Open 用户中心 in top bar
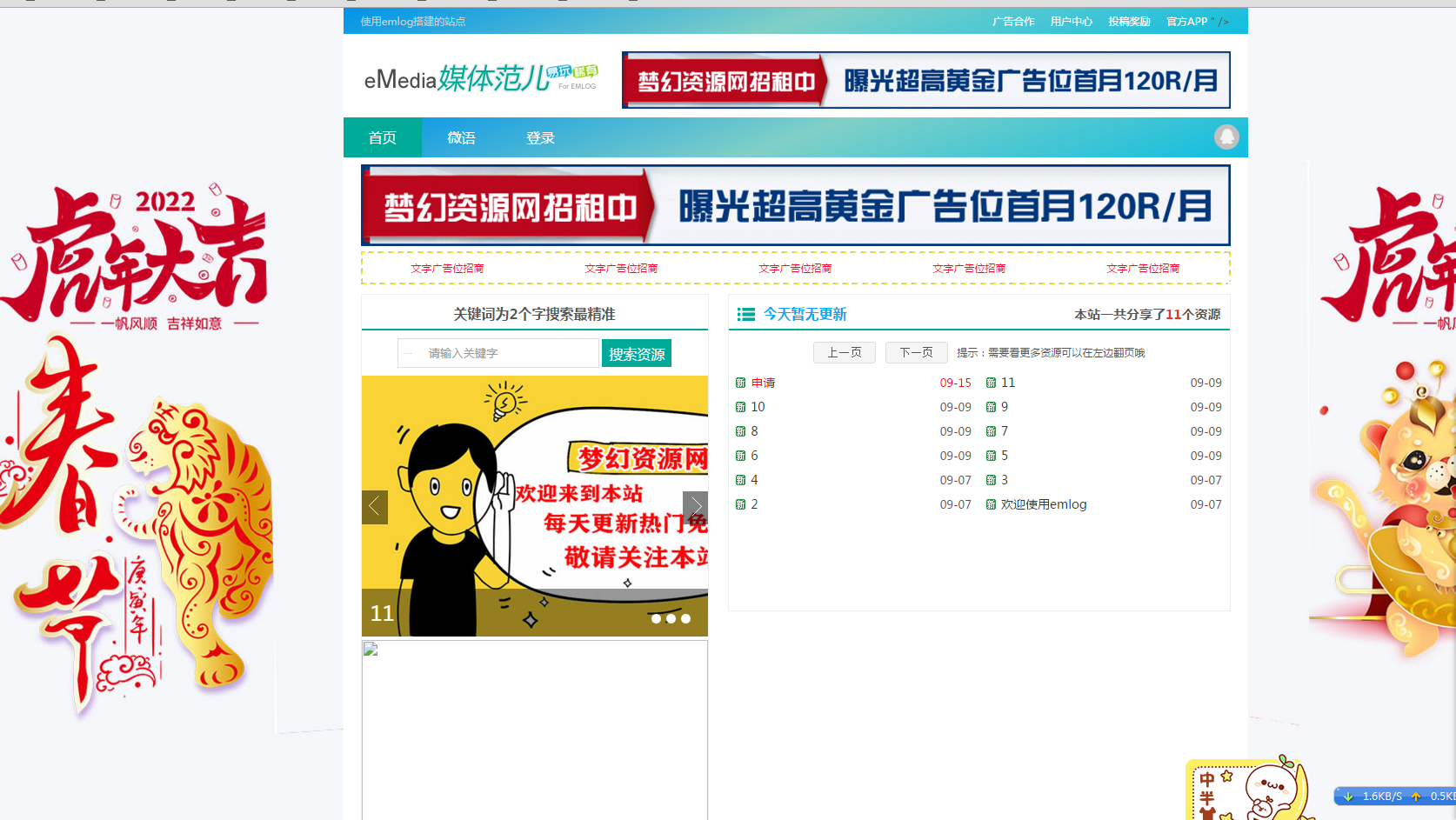Image resolution: width=1456 pixels, height=820 pixels. (x=1072, y=22)
